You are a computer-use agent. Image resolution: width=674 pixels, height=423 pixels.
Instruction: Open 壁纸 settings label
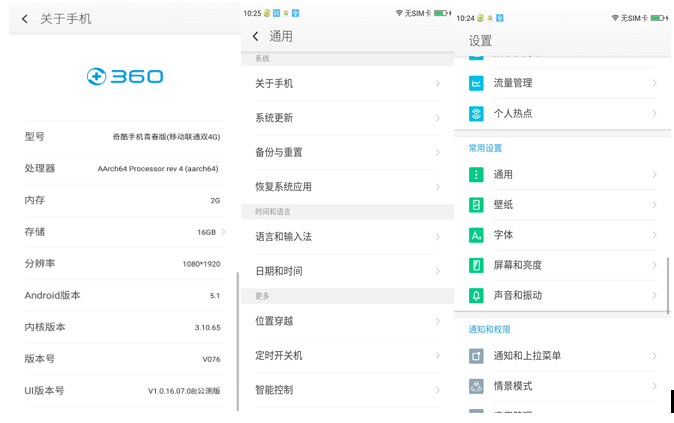503,205
